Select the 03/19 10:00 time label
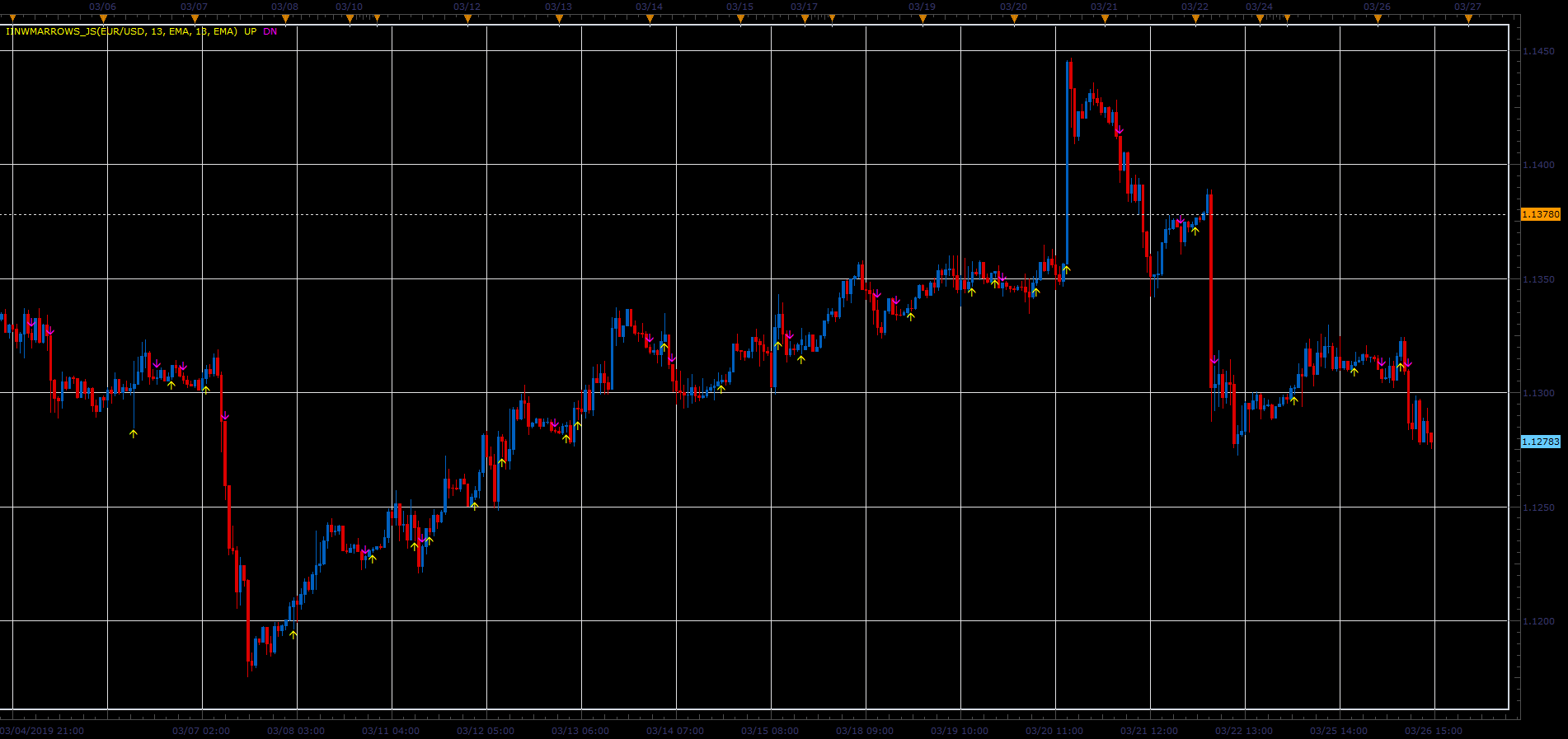The width and height of the screenshot is (1568, 739). (960, 731)
